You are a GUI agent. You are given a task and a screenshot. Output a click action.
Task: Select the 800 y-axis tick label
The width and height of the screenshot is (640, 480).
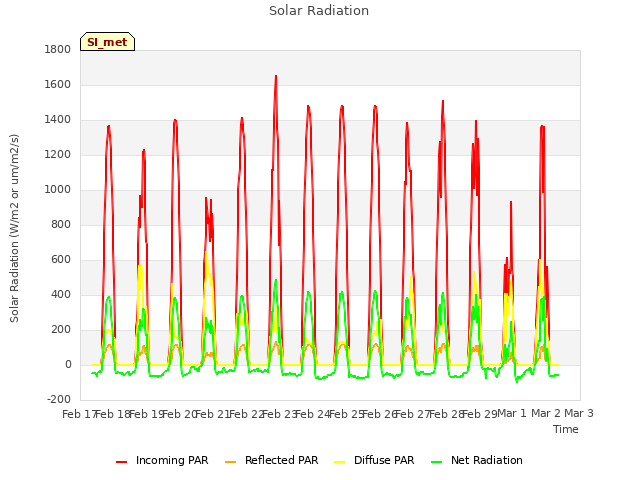[61, 224]
